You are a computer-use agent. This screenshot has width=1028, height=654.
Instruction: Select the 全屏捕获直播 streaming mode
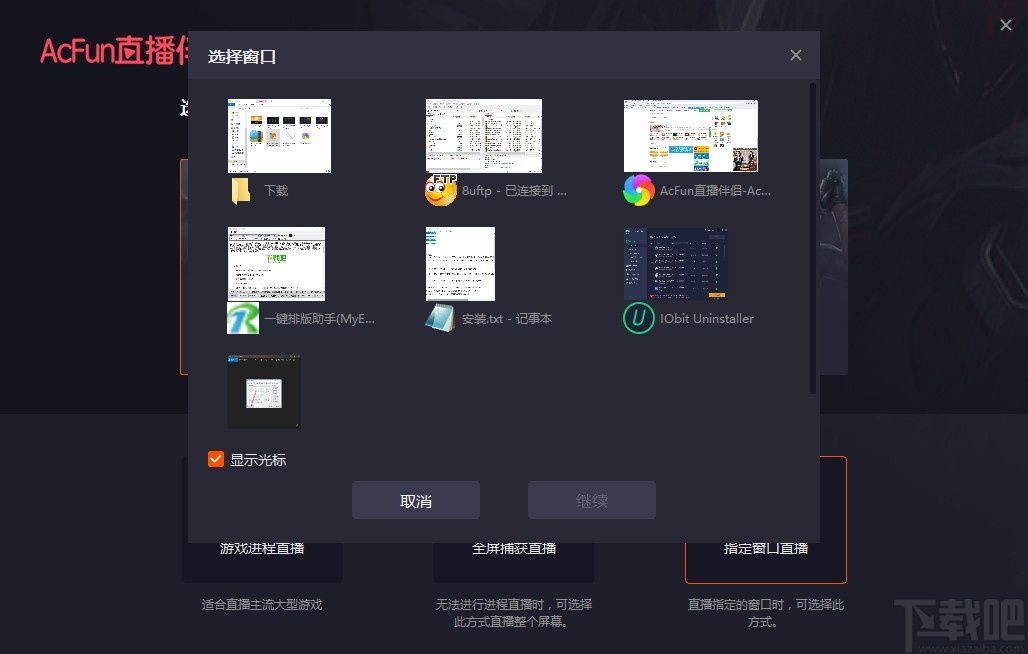tap(514, 548)
